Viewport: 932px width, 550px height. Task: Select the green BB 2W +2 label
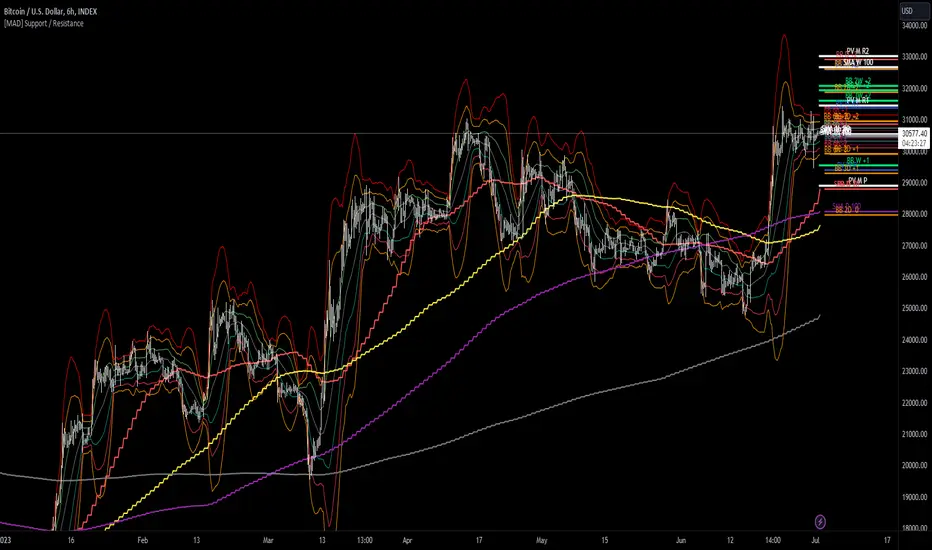point(858,81)
